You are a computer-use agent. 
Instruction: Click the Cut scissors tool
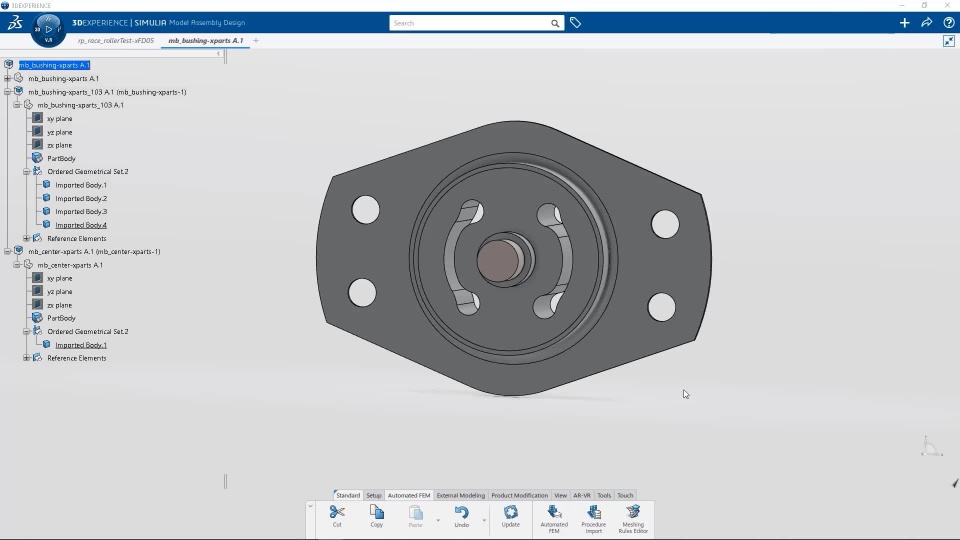pos(337,516)
